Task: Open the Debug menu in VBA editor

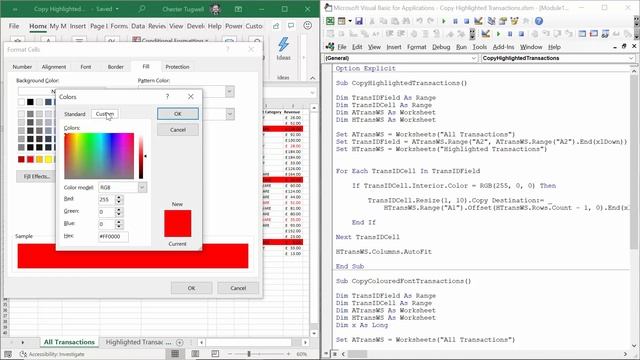Action: pyautogui.click(x=441, y=47)
